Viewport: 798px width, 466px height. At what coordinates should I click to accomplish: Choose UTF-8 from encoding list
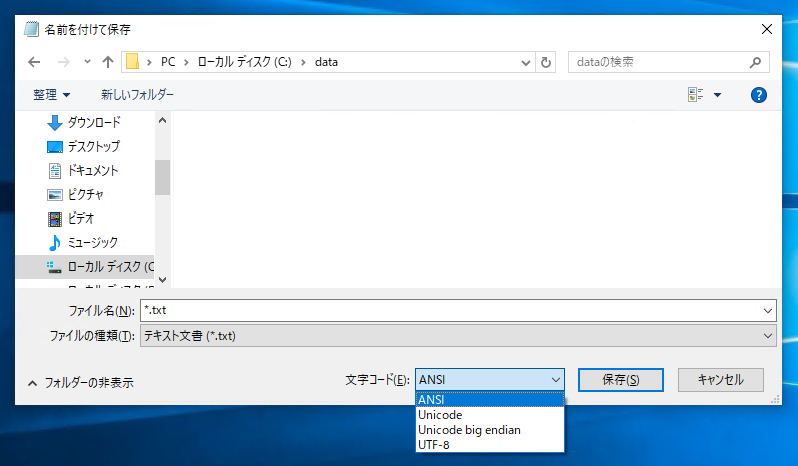click(490, 445)
